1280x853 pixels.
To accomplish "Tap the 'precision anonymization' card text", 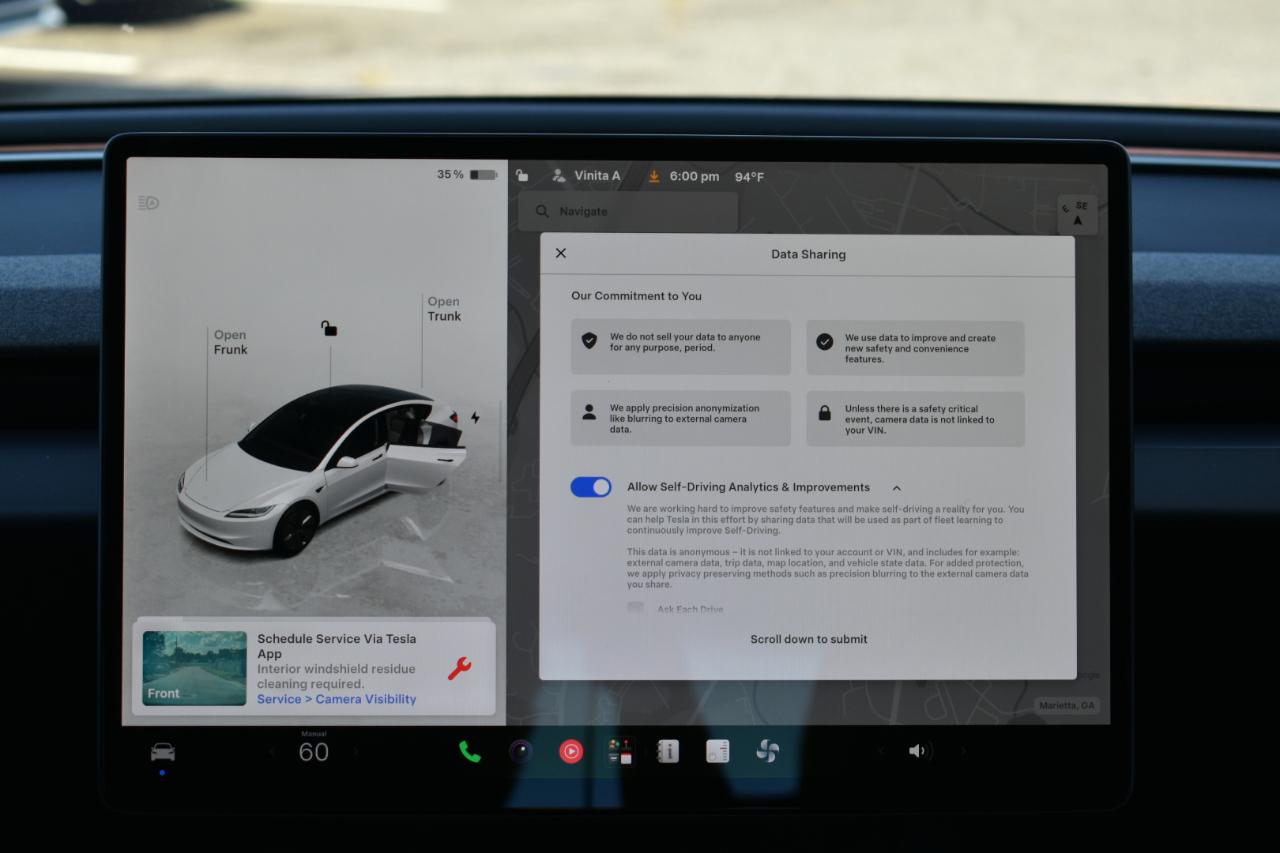I will (x=684, y=418).
